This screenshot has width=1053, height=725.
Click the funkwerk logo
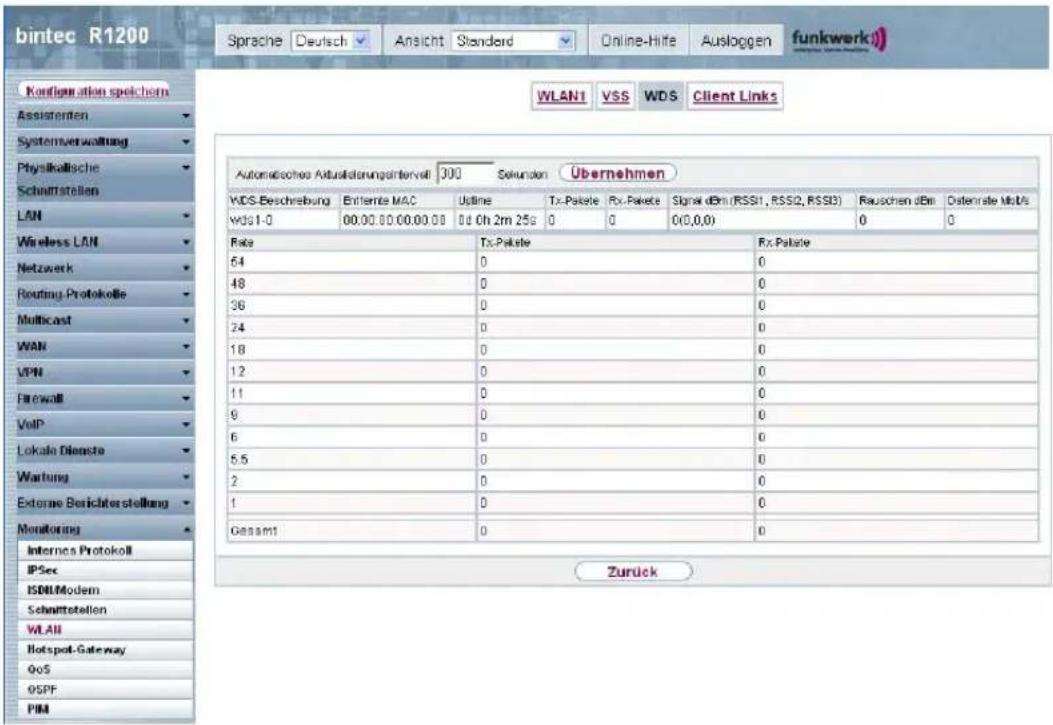pyautogui.click(x=839, y=40)
